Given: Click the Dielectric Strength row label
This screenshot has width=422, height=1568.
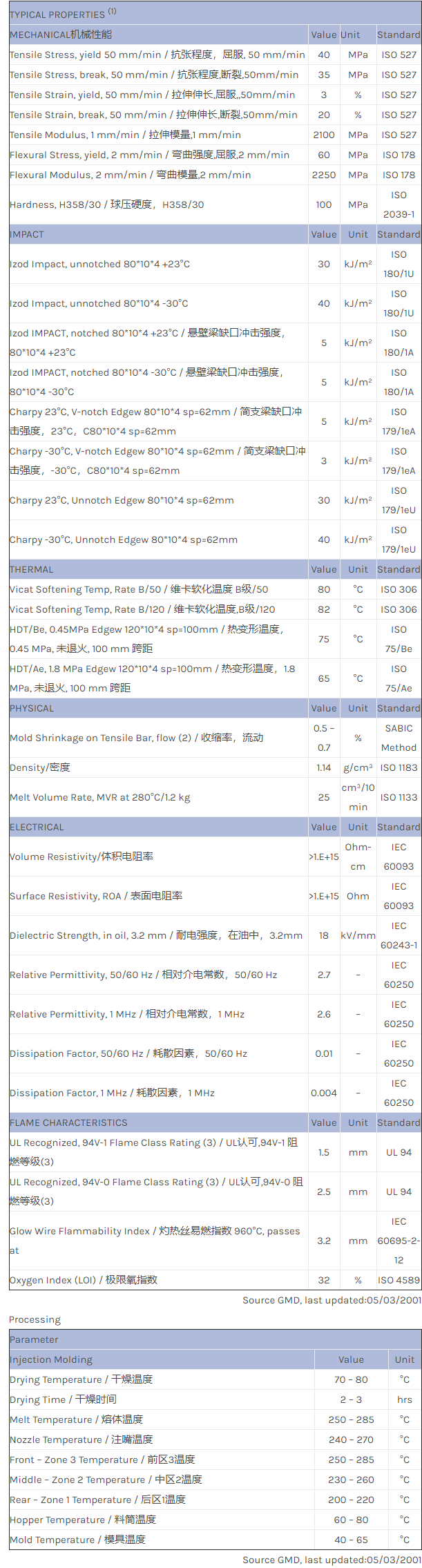Looking at the screenshot, I should pos(155,936).
